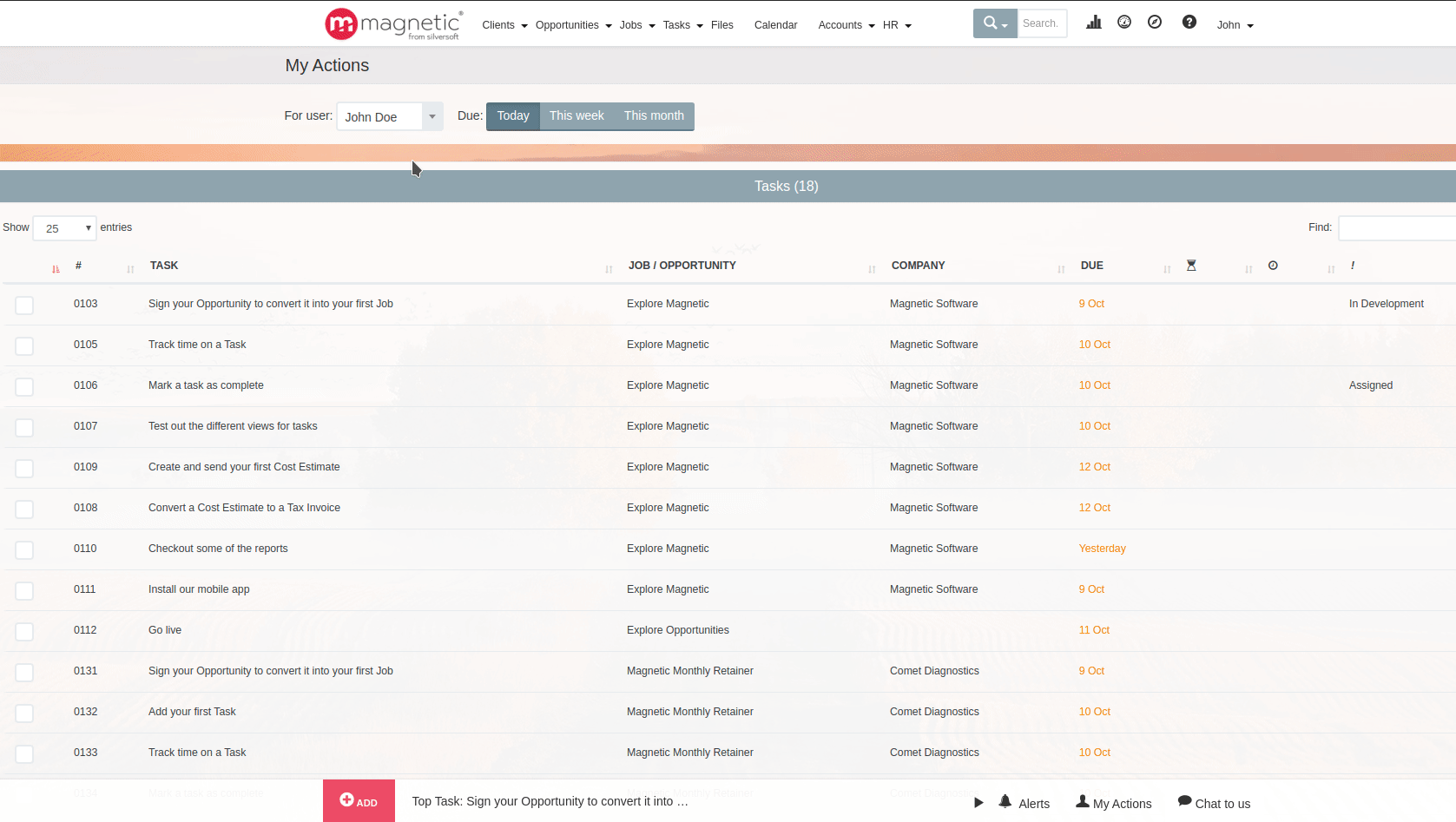The image size is (1456, 822).
Task: Open the Opportunities dropdown menu
Action: pos(573,25)
